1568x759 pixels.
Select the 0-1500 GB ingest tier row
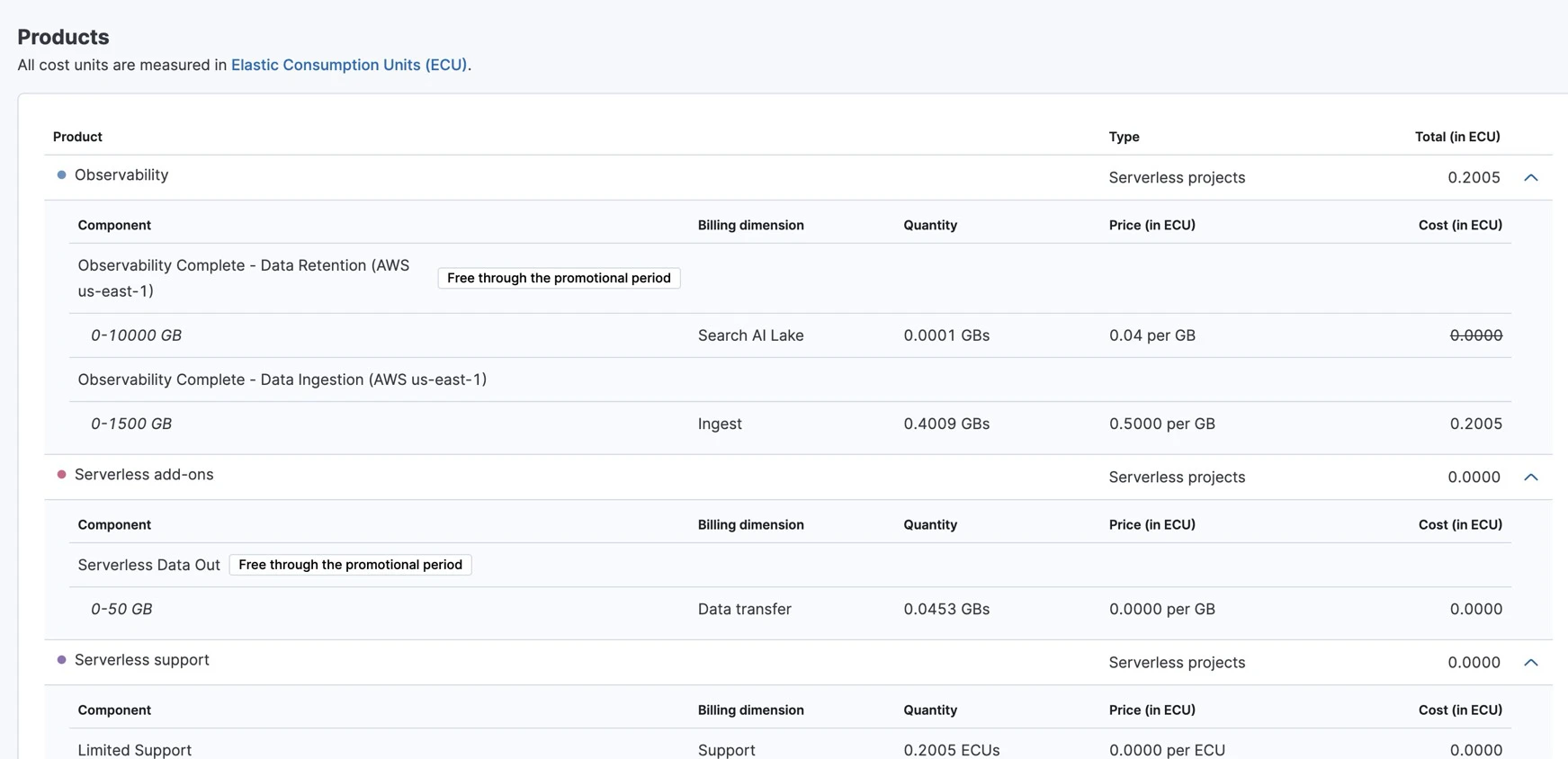[790, 424]
